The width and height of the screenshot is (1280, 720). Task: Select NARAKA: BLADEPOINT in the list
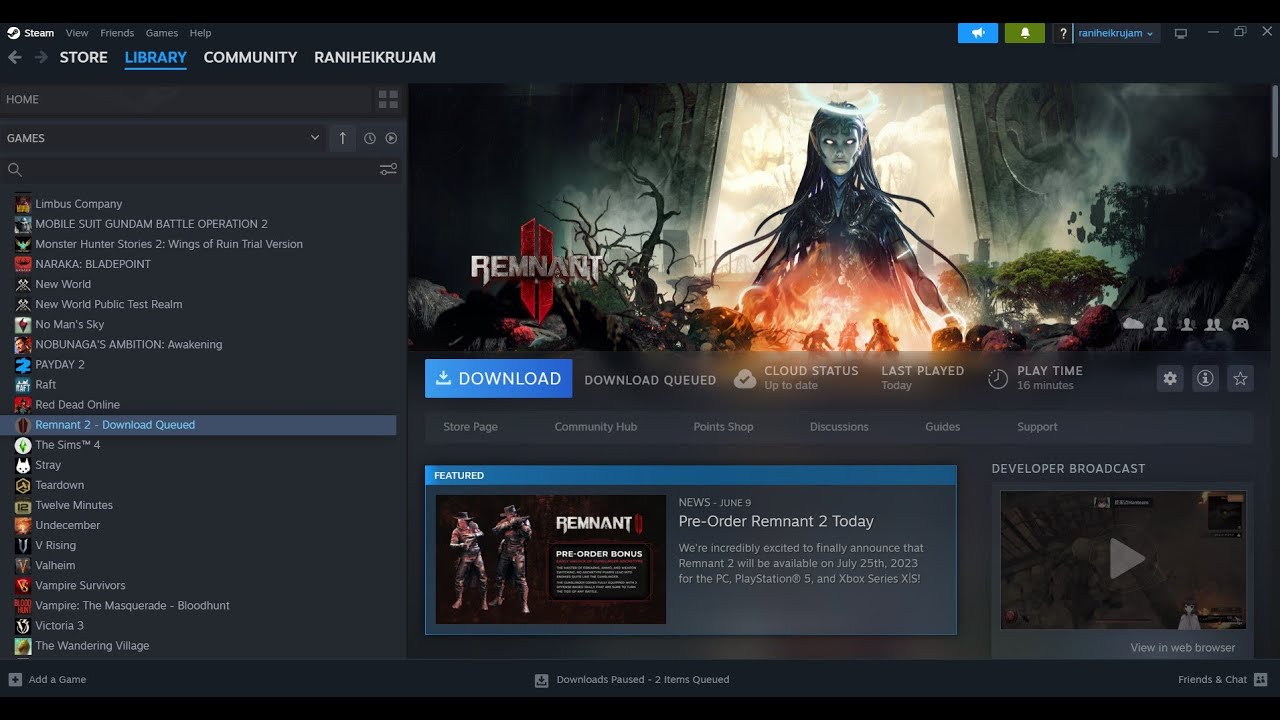coord(93,264)
